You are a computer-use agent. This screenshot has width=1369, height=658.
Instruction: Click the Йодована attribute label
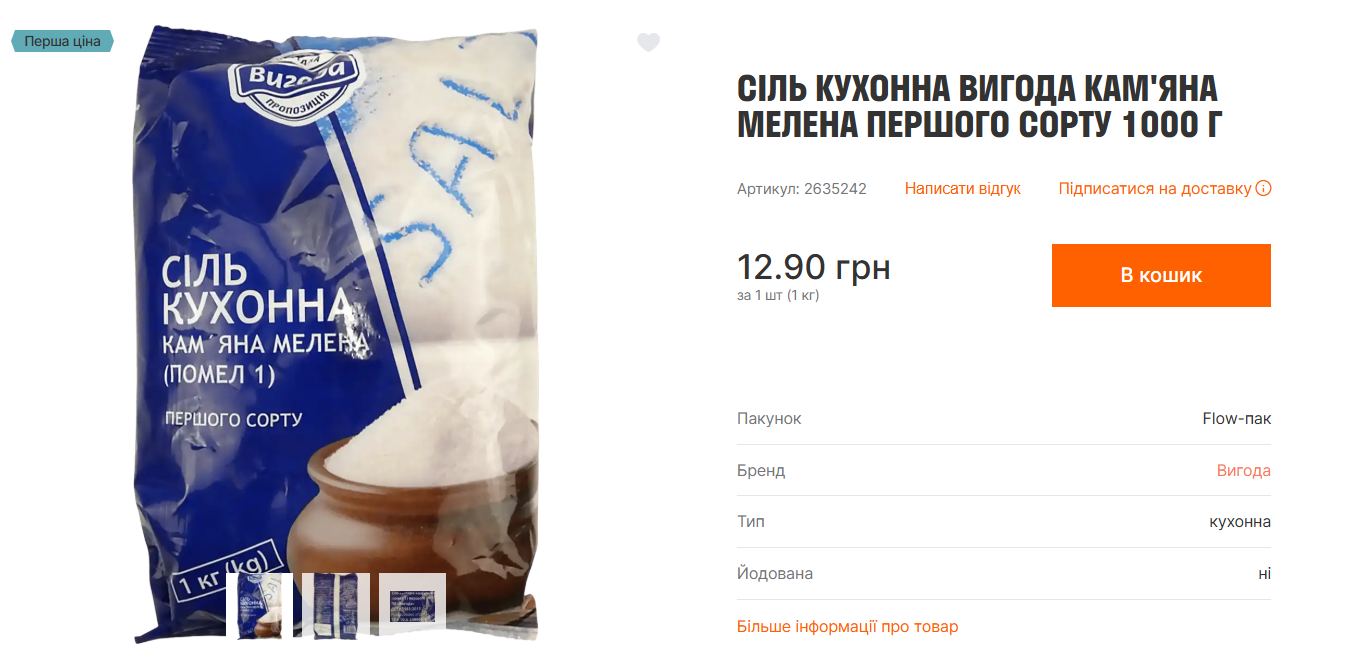pyautogui.click(x=775, y=574)
